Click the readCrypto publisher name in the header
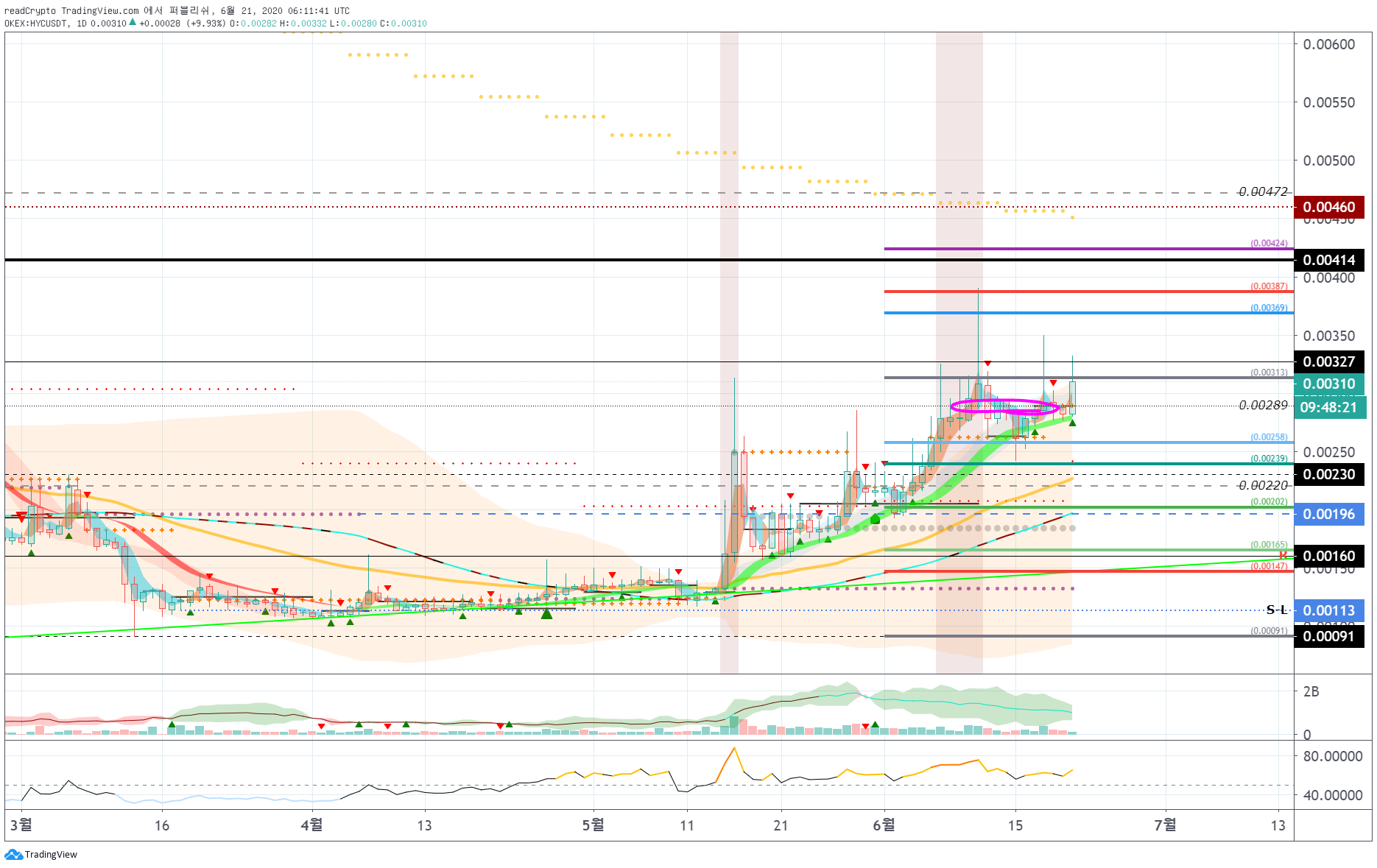Viewport: 1377px width, 868px height. pos(30,11)
